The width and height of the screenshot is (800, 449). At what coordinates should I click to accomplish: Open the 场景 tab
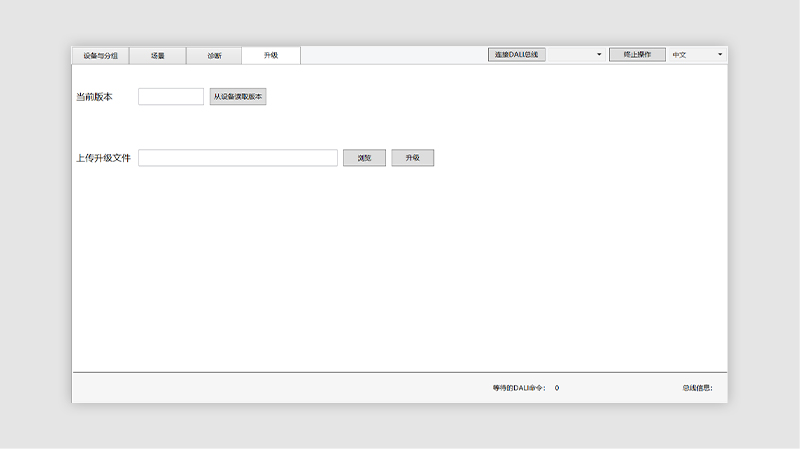[x=157, y=56]
